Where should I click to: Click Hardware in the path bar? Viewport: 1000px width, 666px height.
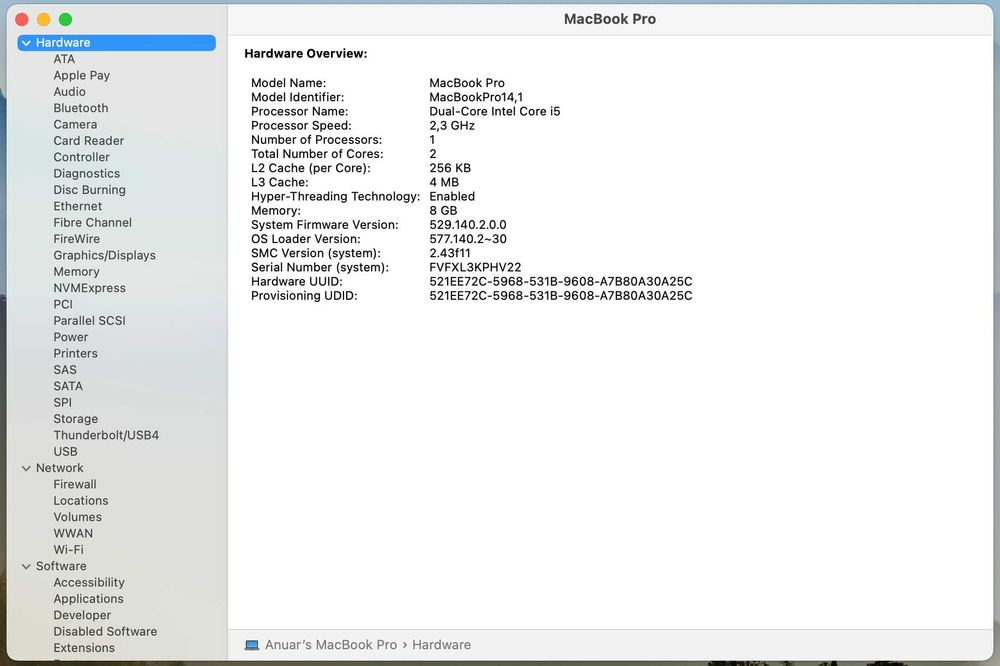pos(441,645)
